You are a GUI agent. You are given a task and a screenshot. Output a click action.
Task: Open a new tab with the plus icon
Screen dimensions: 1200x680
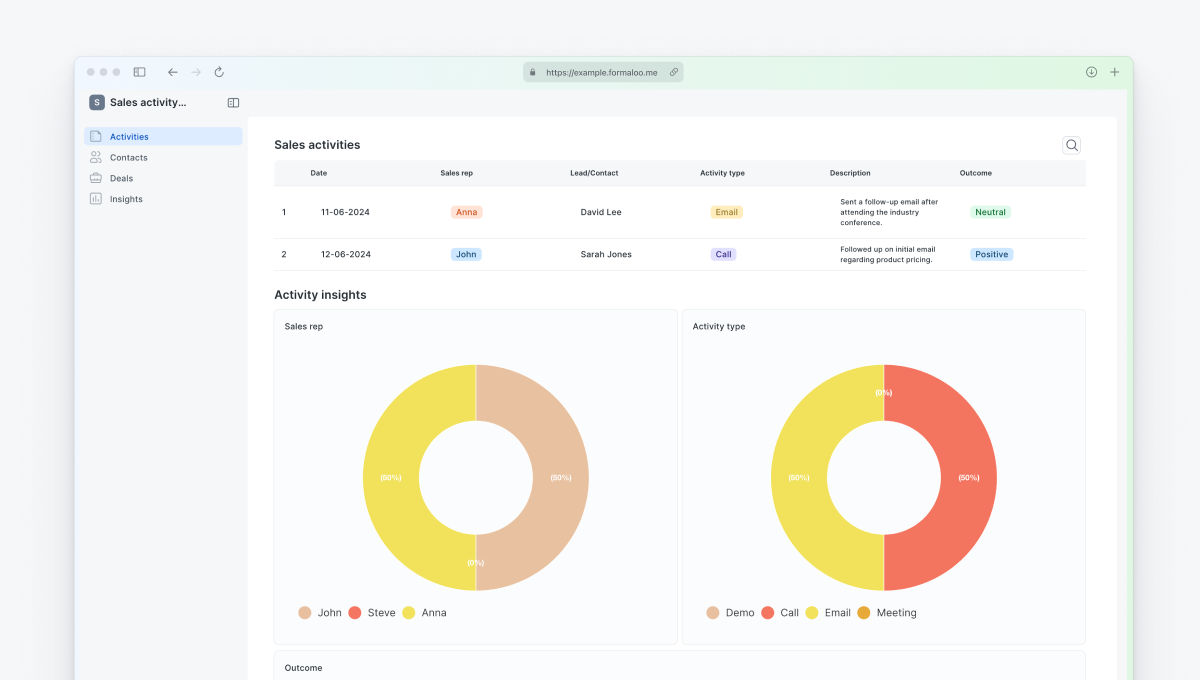click(1115, 72)
